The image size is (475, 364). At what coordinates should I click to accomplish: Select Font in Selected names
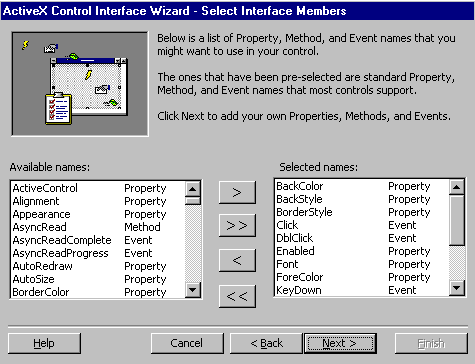(362, 264)
